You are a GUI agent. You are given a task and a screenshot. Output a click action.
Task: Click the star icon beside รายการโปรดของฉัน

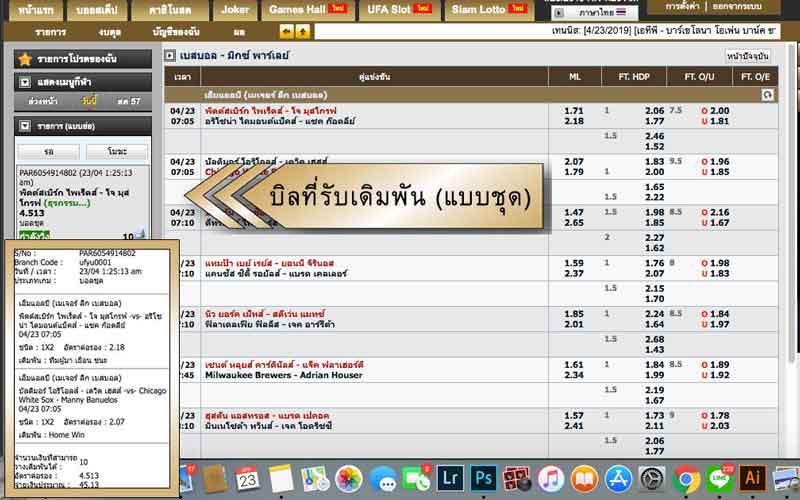[x=25, y=59]
